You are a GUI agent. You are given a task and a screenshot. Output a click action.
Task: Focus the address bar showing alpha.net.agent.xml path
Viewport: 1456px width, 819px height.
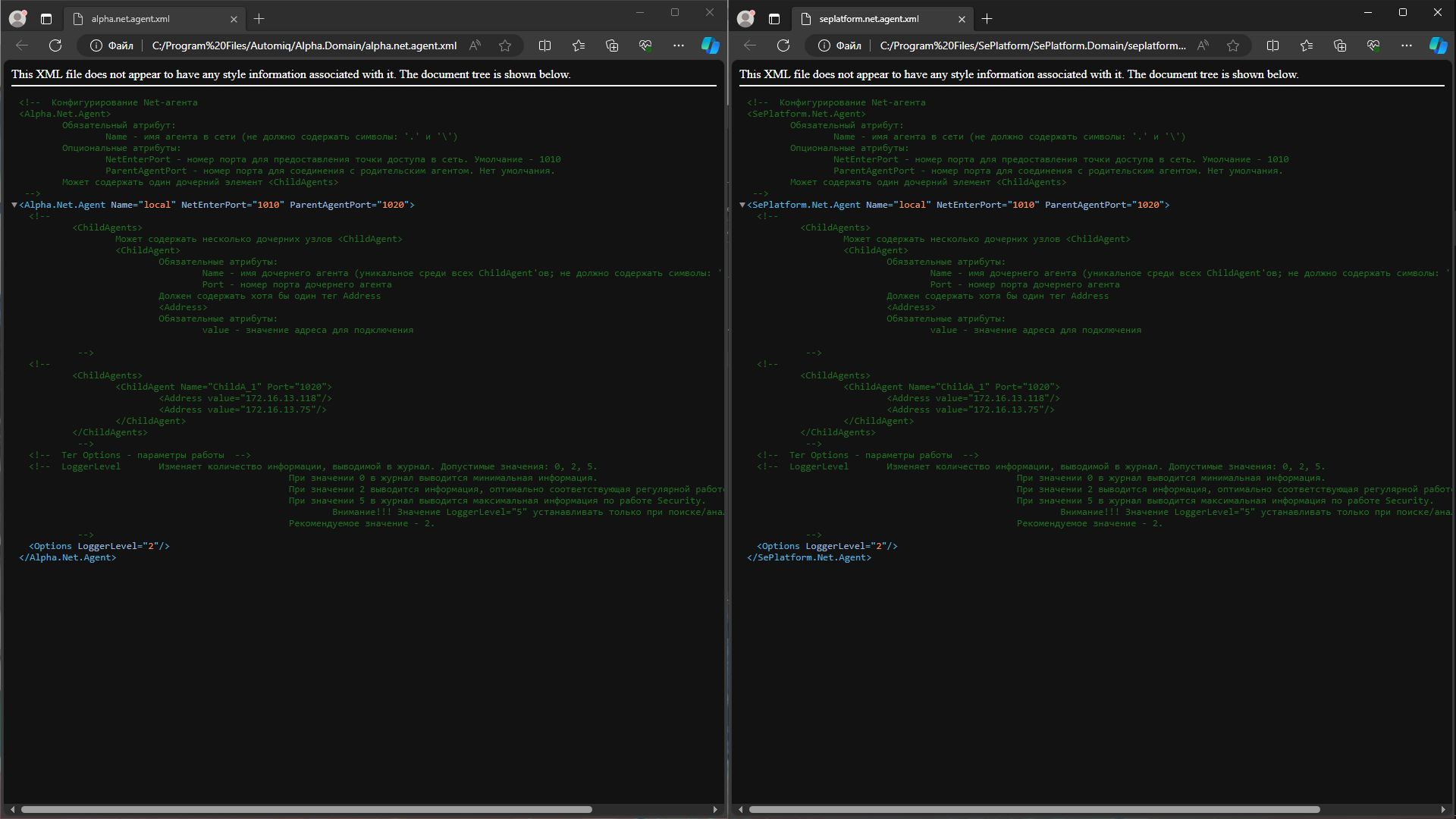[x=304, y=45]
